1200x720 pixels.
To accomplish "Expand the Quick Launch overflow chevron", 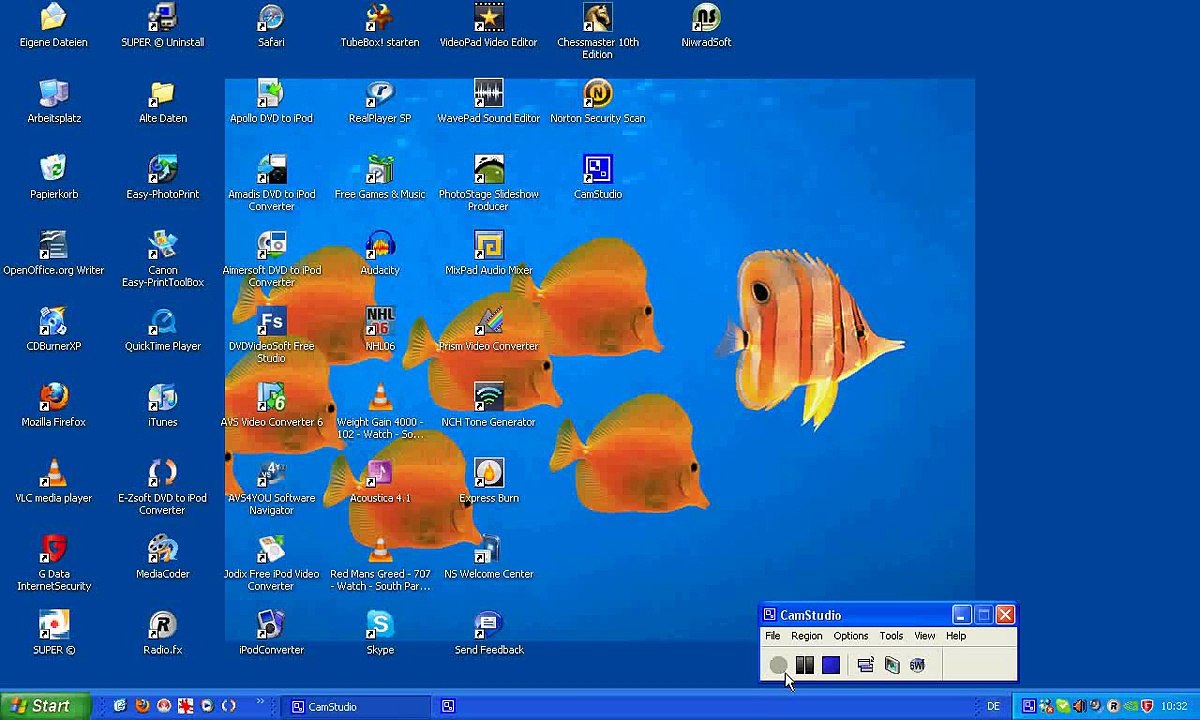I will pyautogui.click(x=260, y=701).
